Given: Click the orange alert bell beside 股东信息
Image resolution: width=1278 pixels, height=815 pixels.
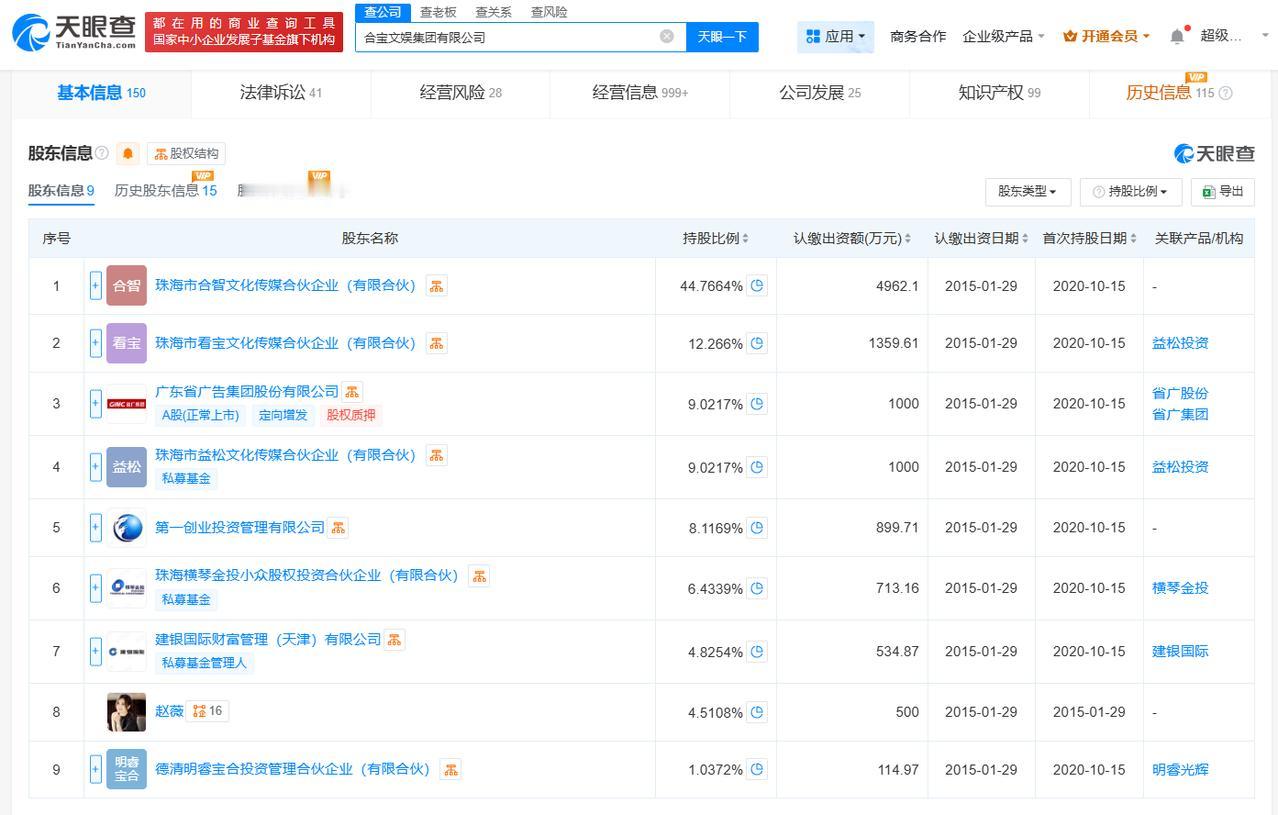Looking at the screenshot, I should pyautogui.click(x=128, y=154).
